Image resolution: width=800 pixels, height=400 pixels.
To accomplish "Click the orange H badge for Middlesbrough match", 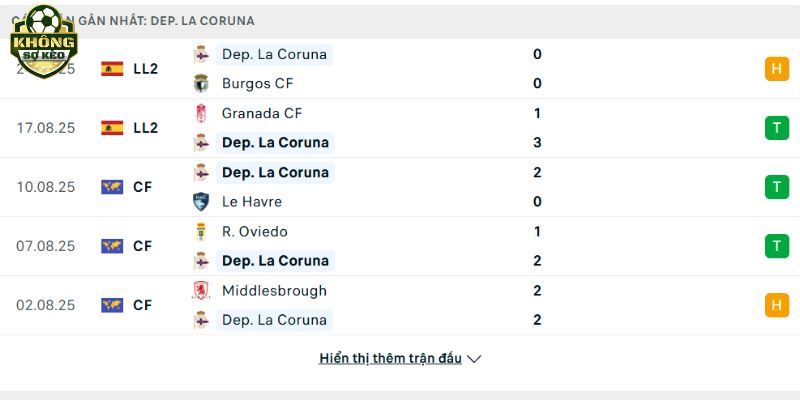I will [x=777, y=305].
